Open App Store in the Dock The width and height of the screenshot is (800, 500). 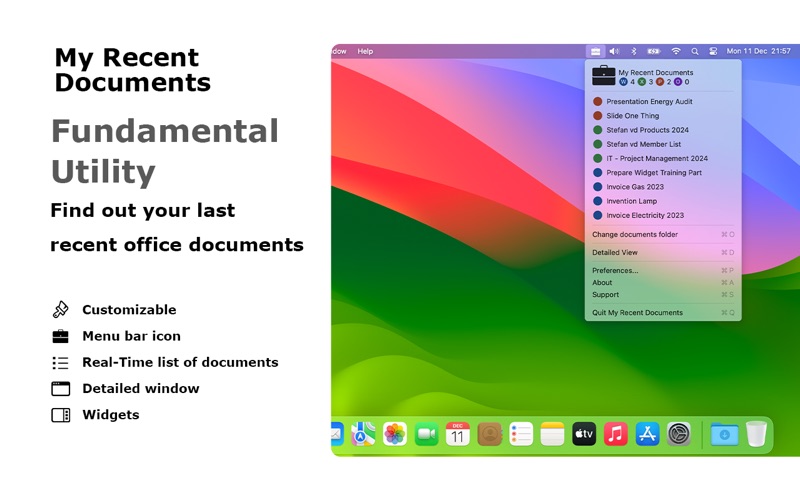(647, 434)
